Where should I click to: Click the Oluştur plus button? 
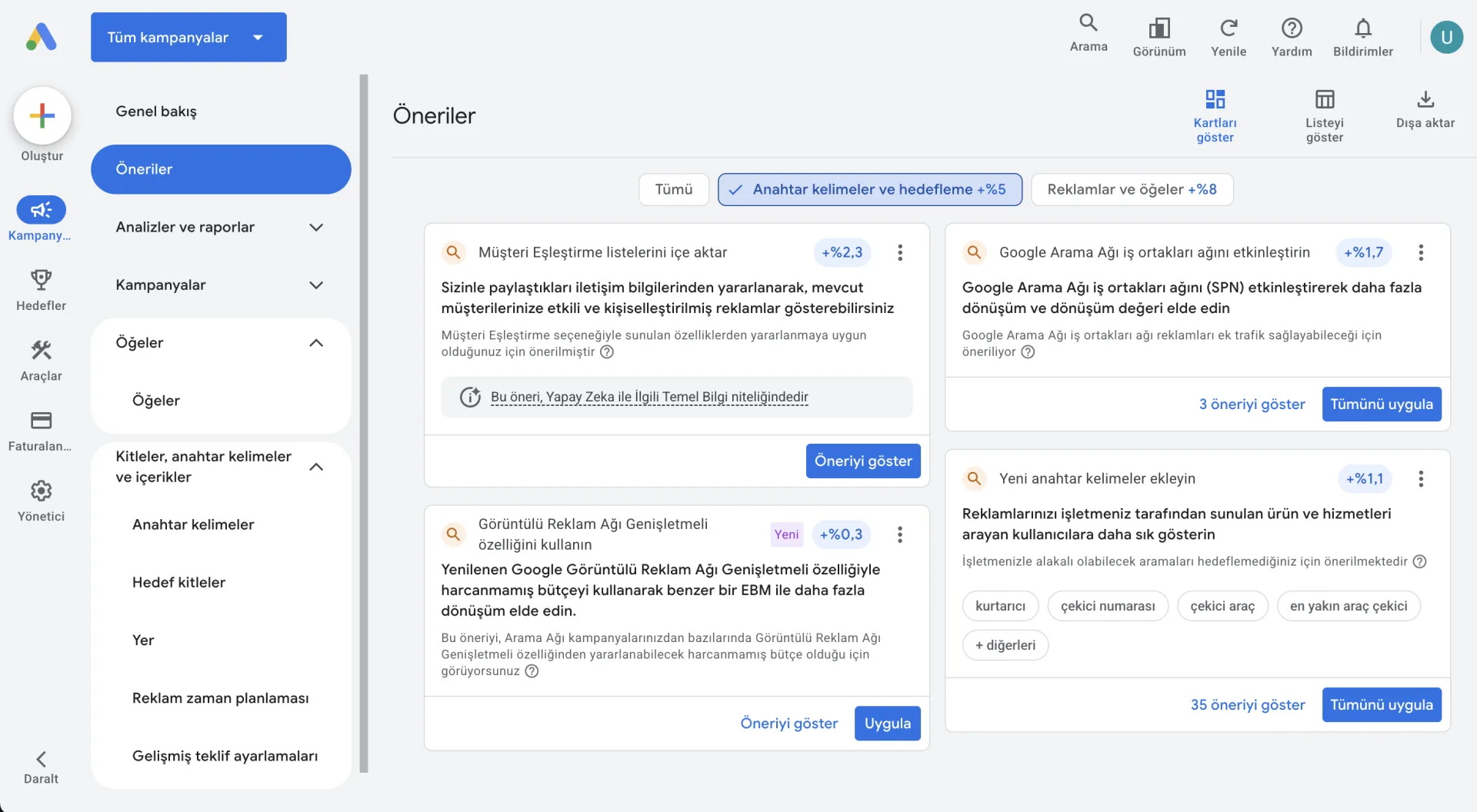pos(42,115)
